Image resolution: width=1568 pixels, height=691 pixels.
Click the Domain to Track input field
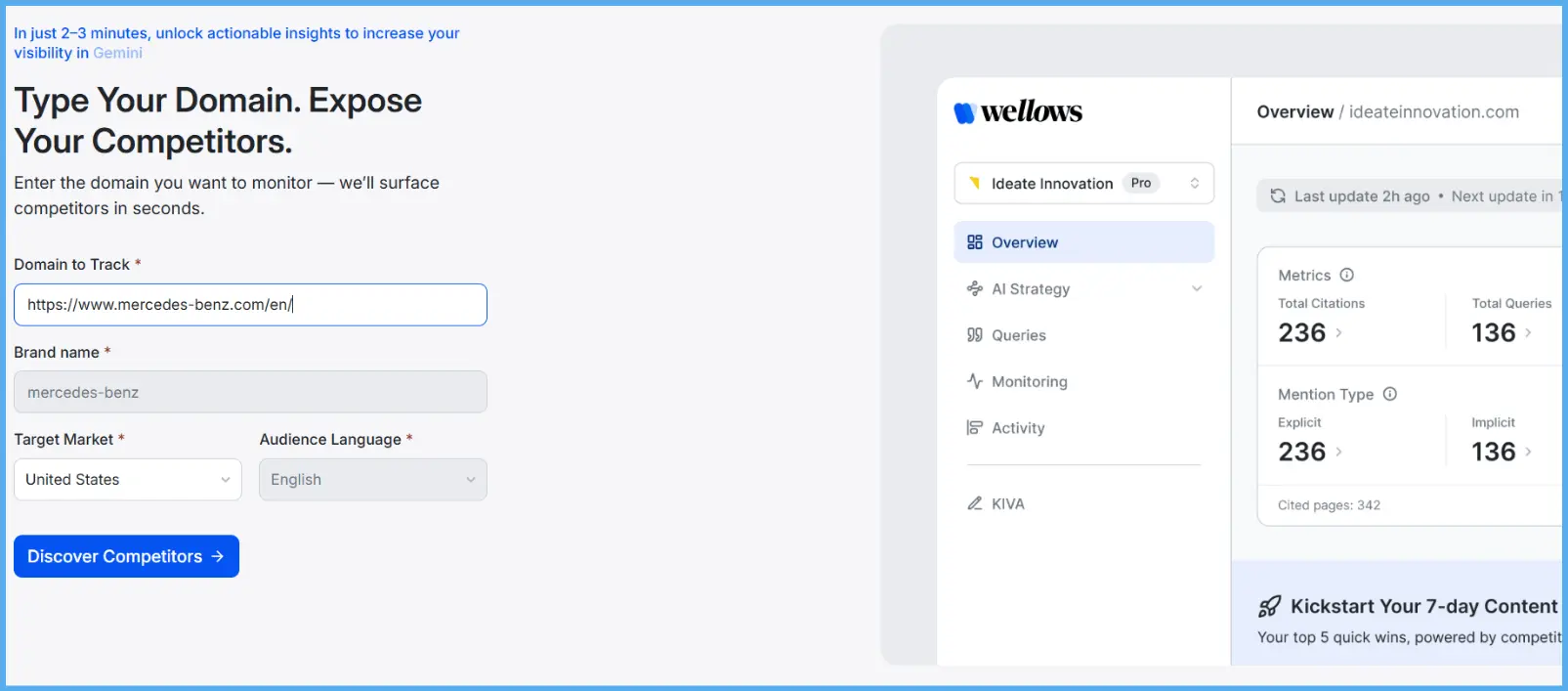(x=250, y=305)
